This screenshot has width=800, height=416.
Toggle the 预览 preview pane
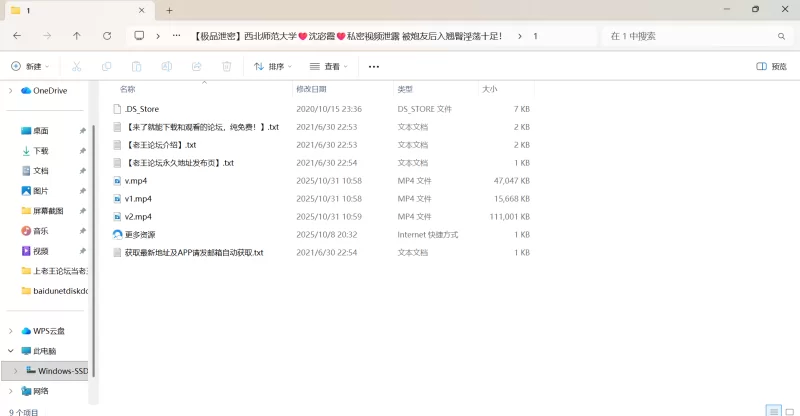771,67
